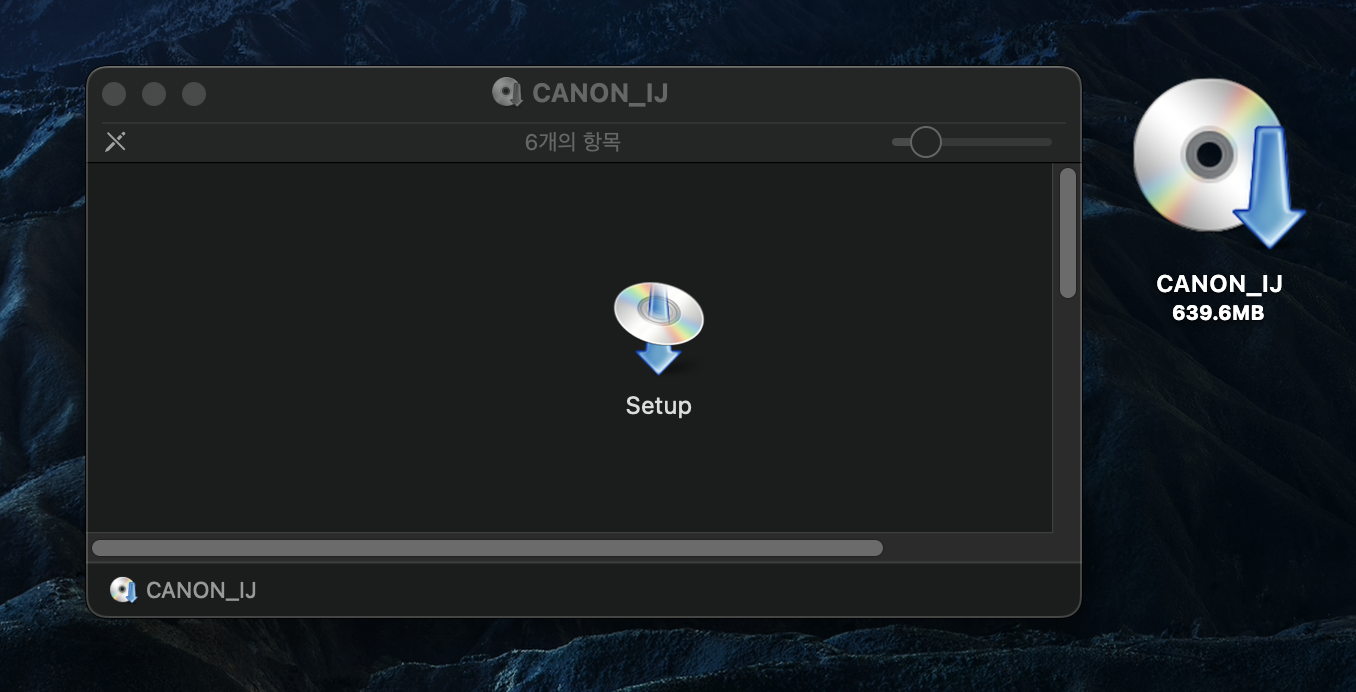Click the '6개의 항목' item count text
This screenshot has height=692, width=1356.
[573, 142]
